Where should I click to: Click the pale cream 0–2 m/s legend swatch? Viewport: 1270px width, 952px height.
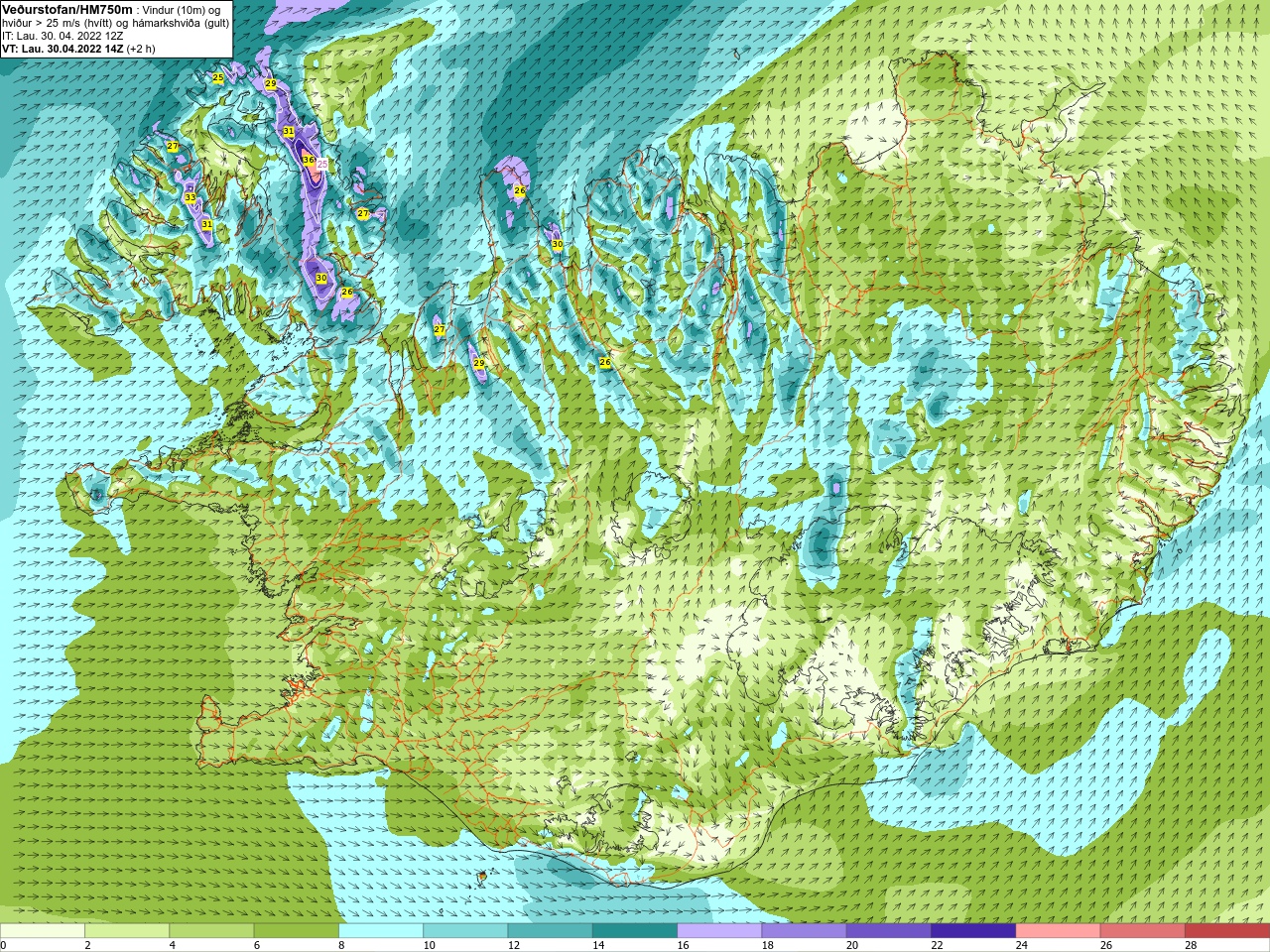tap(43, 931)
